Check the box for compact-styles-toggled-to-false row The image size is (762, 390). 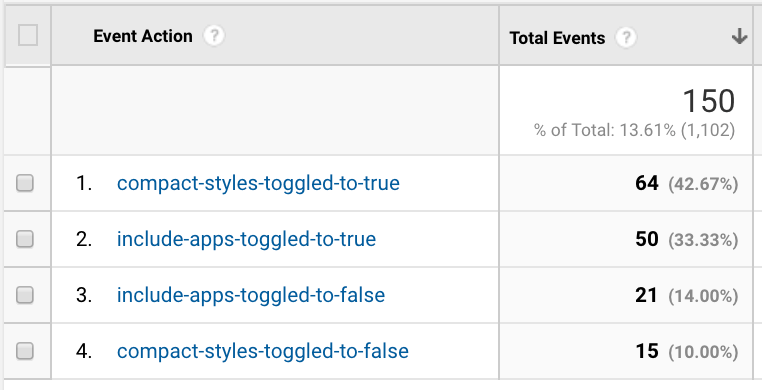point(25,351)
